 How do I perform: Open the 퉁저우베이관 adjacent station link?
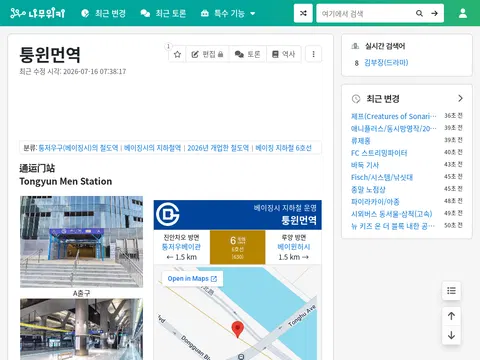pyautogui.click(x=181, y=247)
